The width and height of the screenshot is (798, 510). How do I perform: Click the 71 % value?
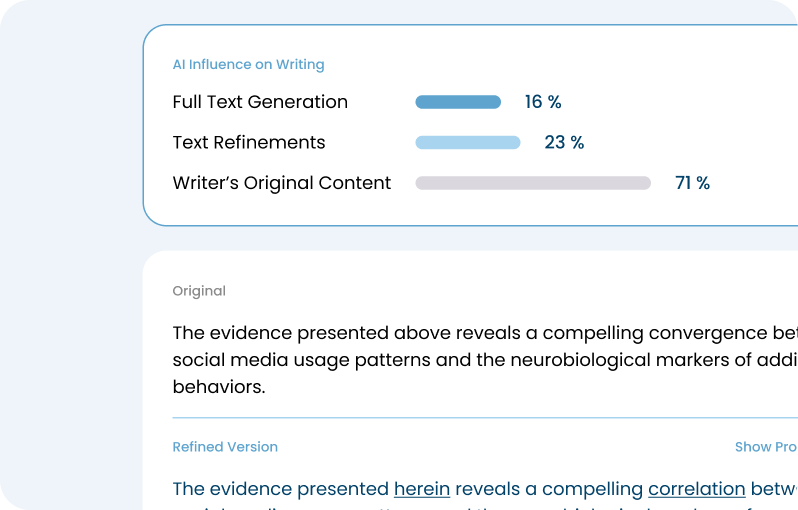[692, 183]
